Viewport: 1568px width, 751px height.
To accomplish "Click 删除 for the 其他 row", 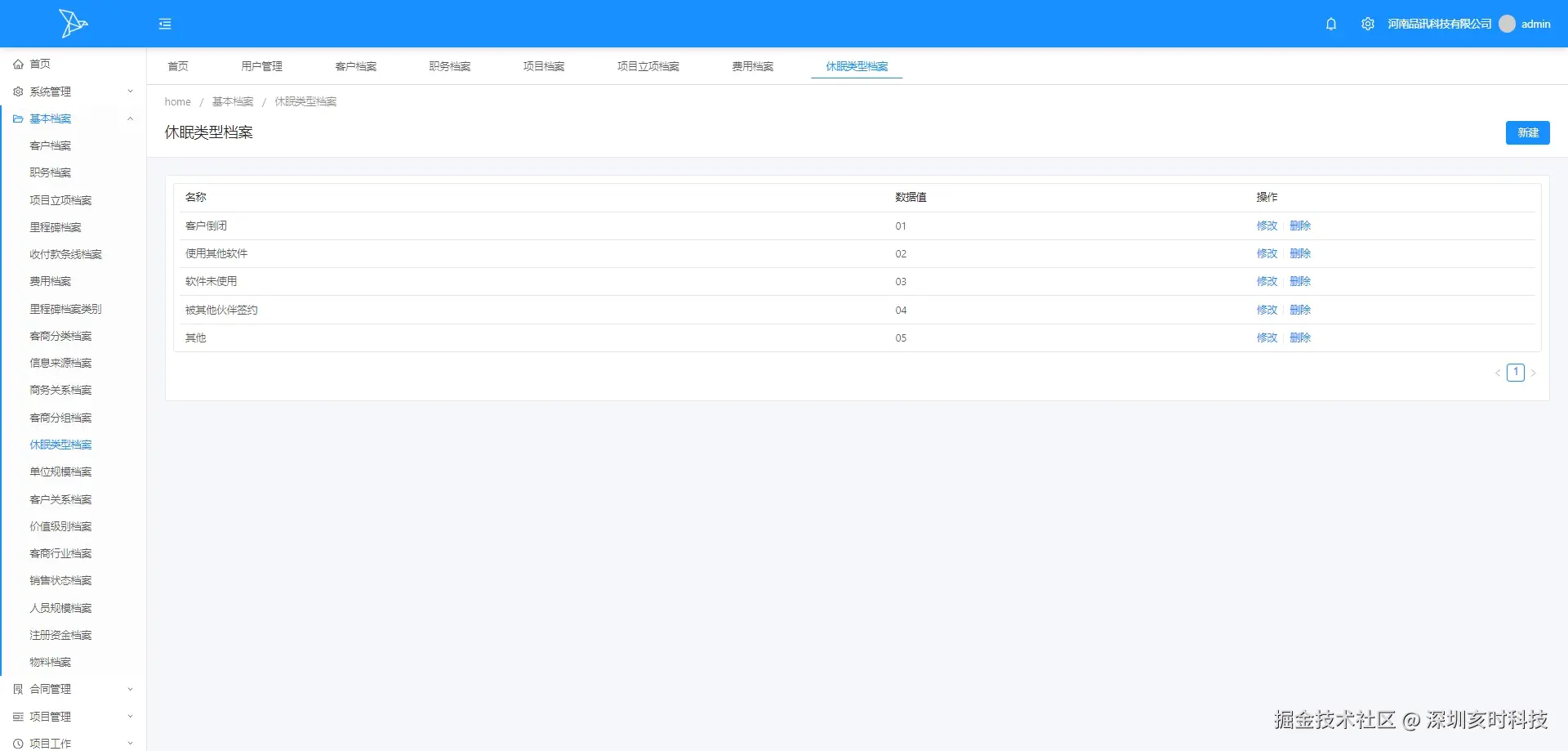I will pos(1300,338).
